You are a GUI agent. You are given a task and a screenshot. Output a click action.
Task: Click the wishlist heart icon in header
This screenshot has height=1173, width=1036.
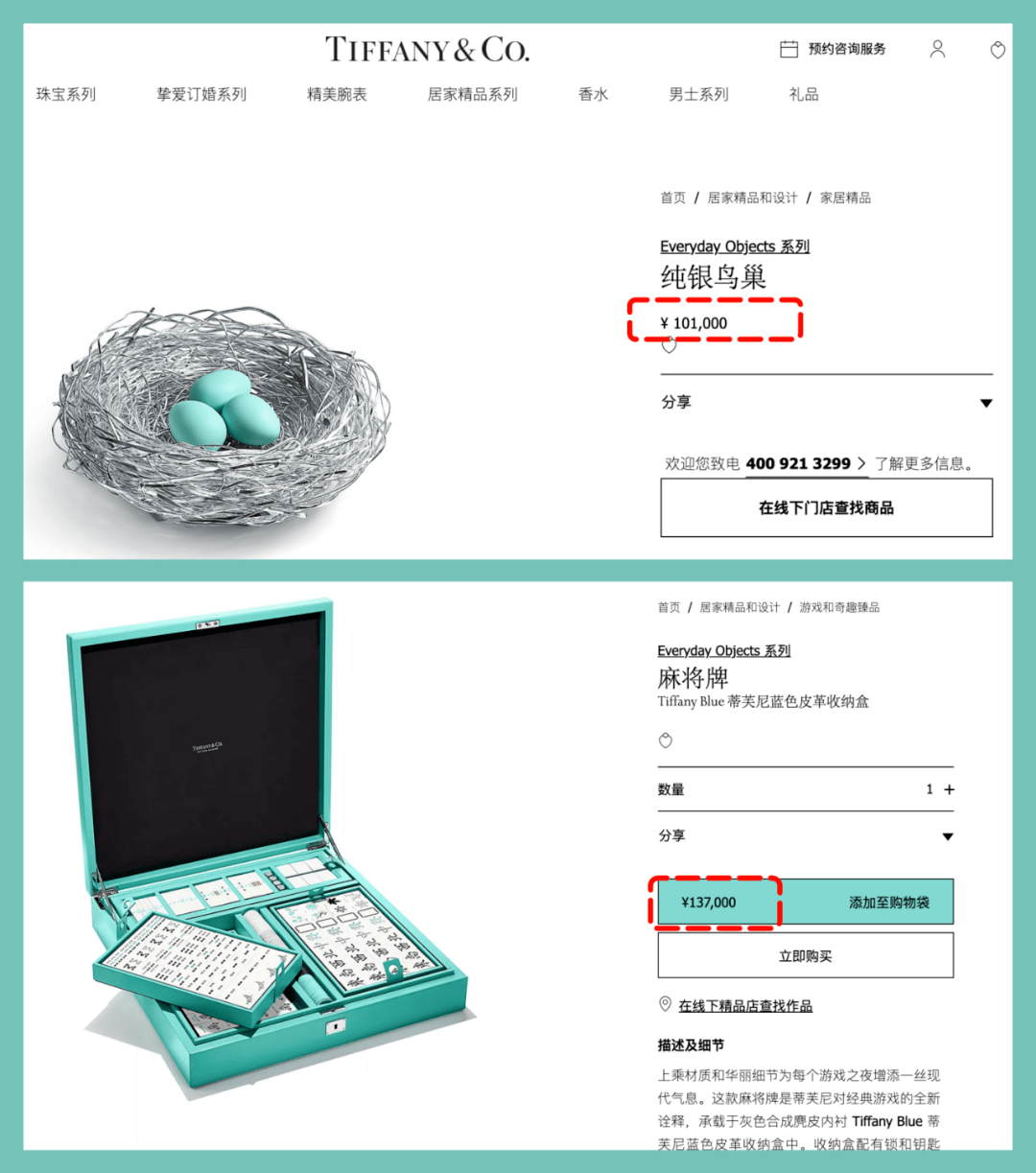pyautogui.click(x=998, y=50)
